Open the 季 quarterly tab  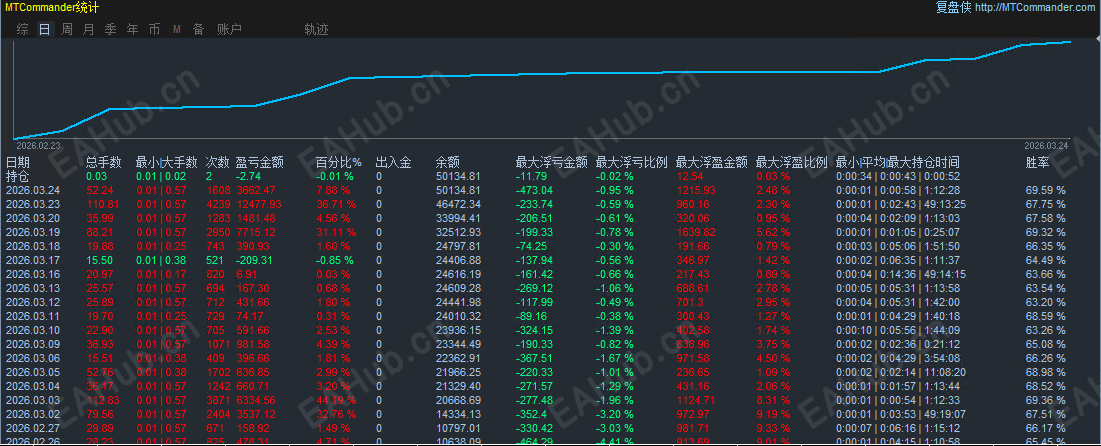[x=110, y=29]
